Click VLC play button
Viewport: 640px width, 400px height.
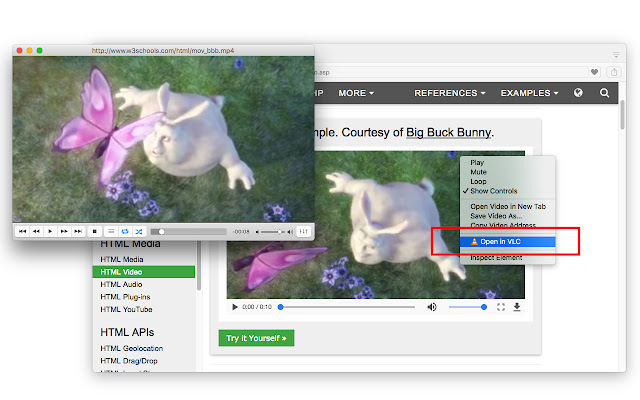click(50, 231)
